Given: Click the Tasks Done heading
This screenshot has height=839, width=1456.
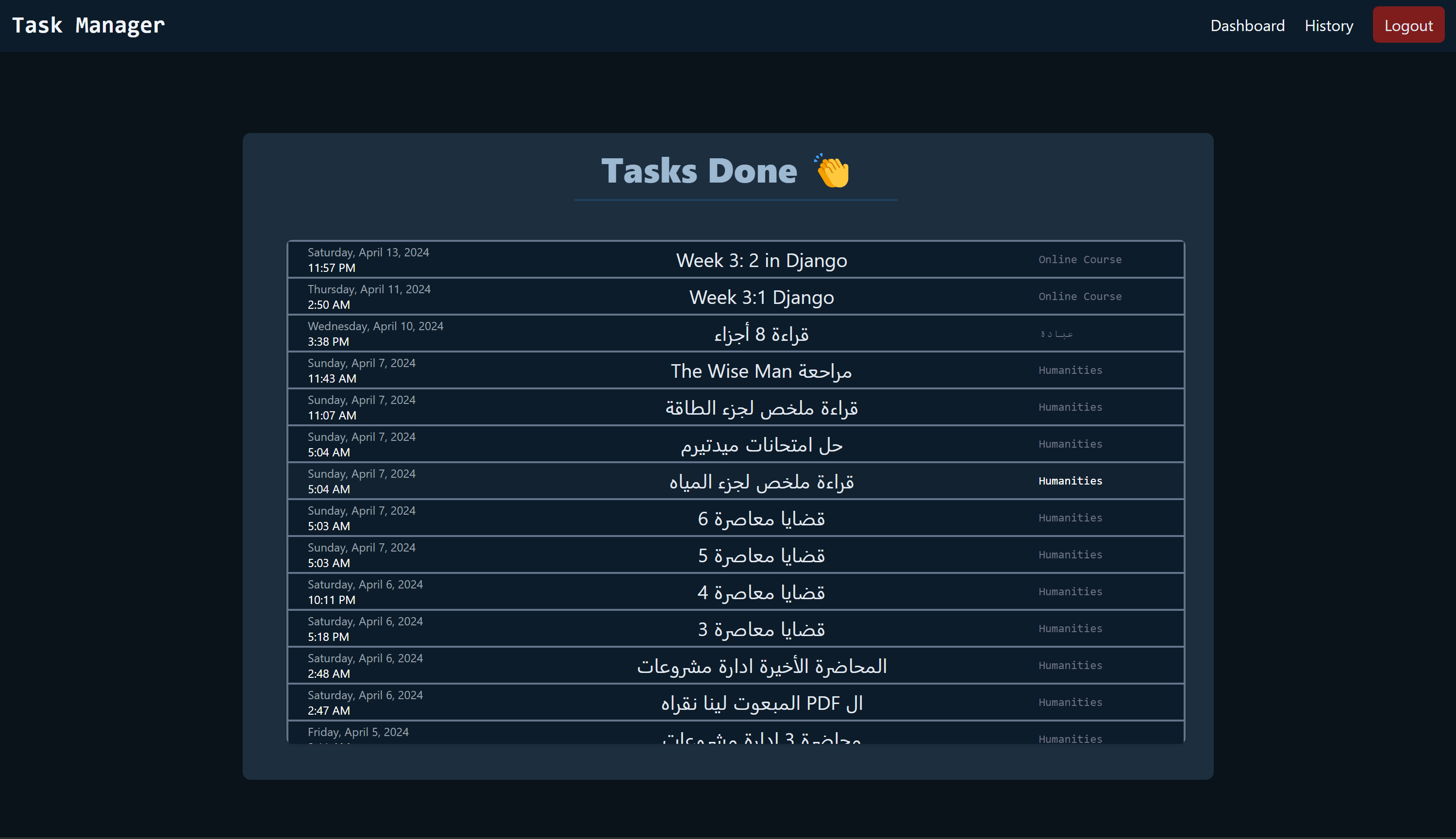Looking at the screenshot, I should (x=698, y=171).
